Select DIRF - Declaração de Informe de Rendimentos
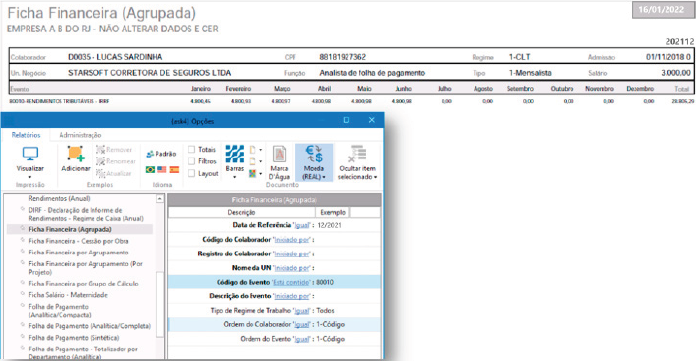This screenshot has height=361, width=696. point(86,214)
